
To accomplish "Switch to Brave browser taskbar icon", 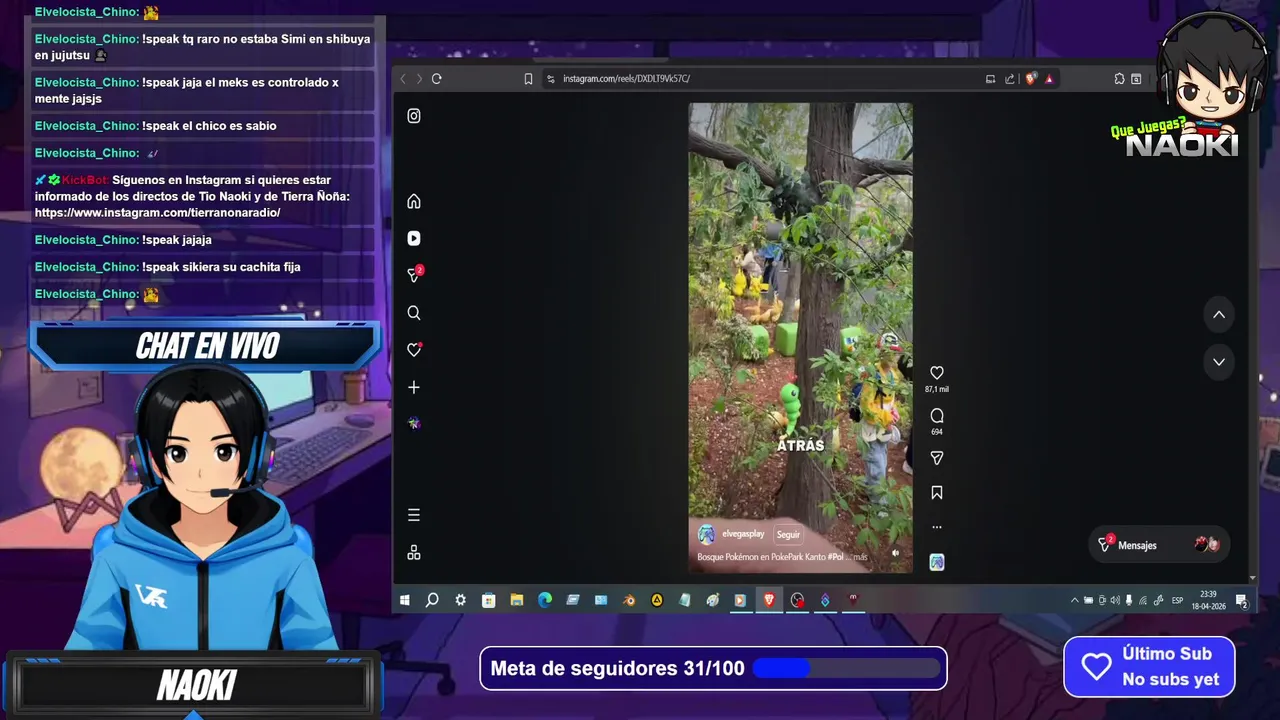I will pos(769,600).
